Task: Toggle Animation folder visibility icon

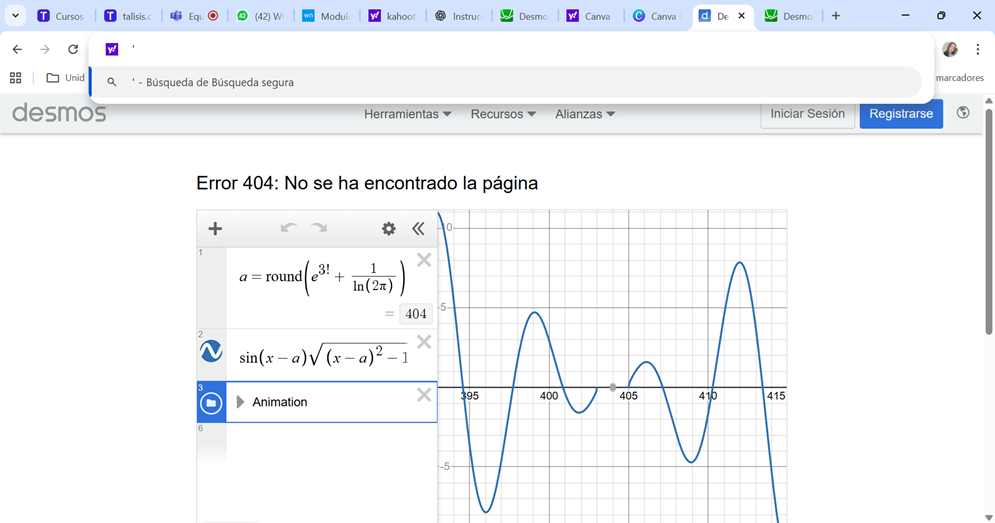Action: 211,403
